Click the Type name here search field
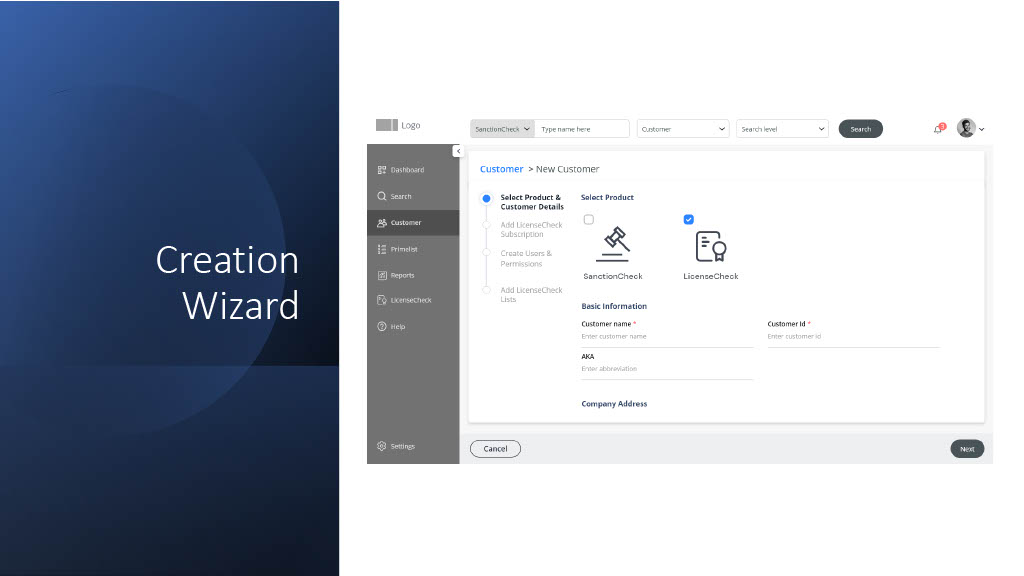Viewport: 1024px width, 576px height. pyautogui.click(x=581, y=129)
